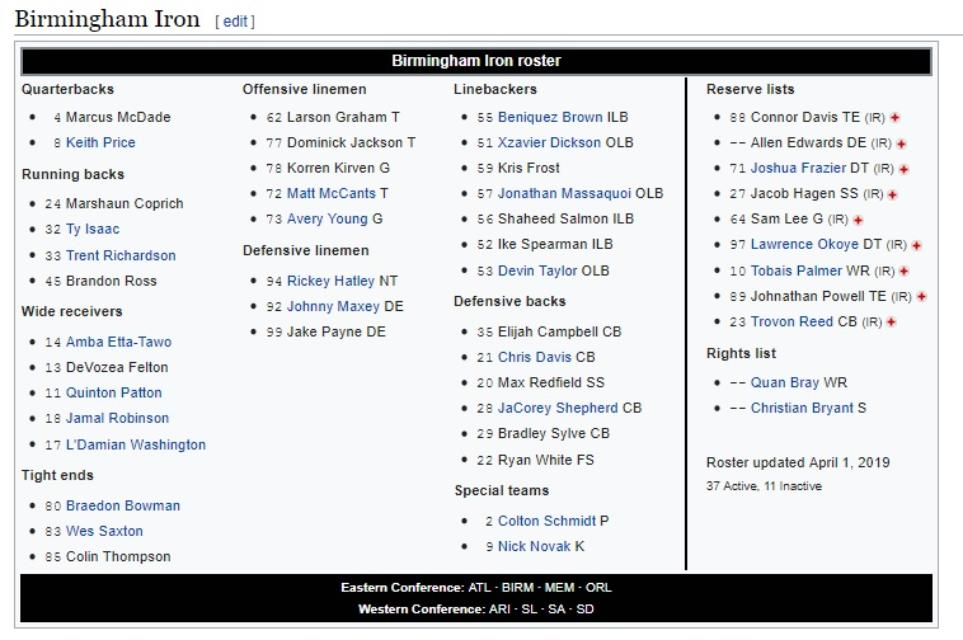Image resolution: width=963 pixels, height=640 pixels.
Task: Click the Jake Payne entry
Action: (x=324, y=332)
